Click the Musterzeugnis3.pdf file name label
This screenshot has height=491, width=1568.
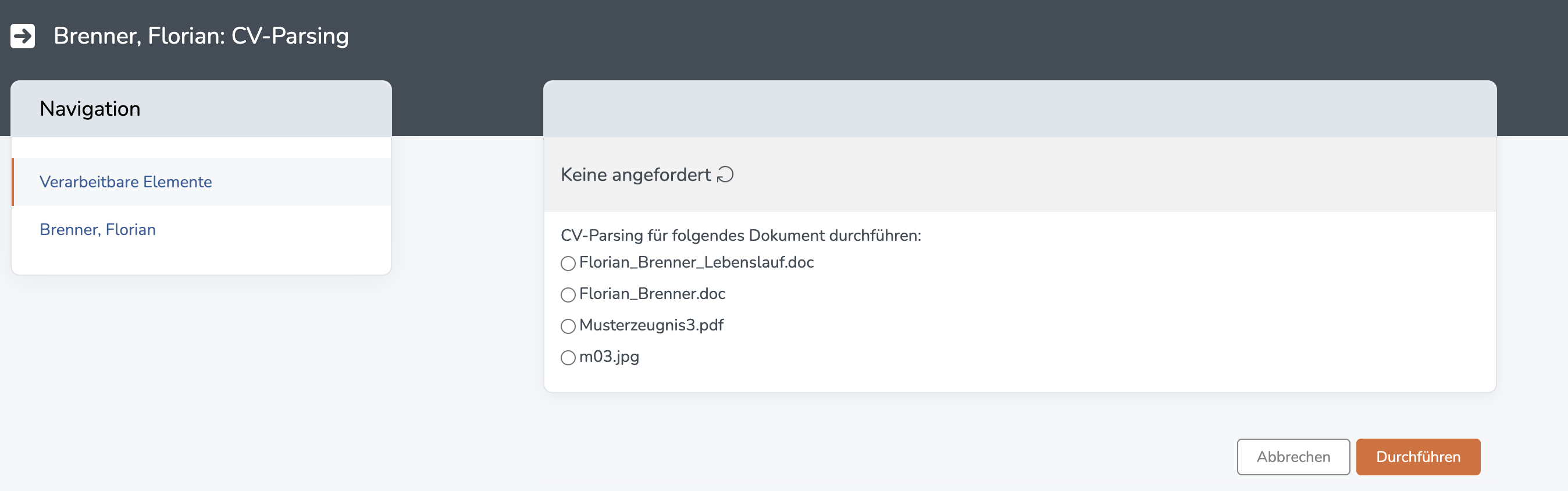point(651,325)
